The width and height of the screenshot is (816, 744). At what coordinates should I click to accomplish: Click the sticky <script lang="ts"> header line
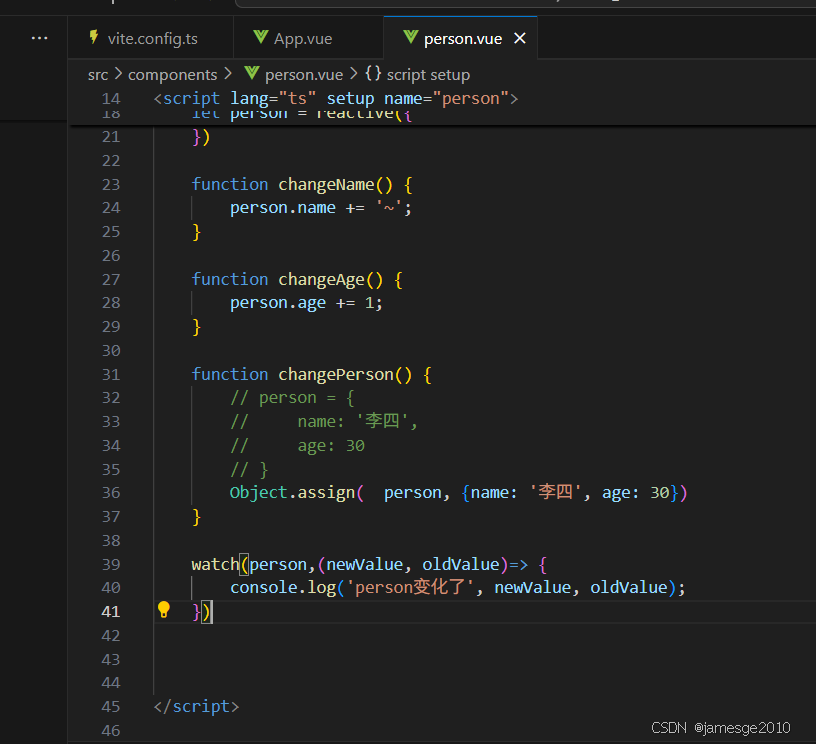coord(336,98)
